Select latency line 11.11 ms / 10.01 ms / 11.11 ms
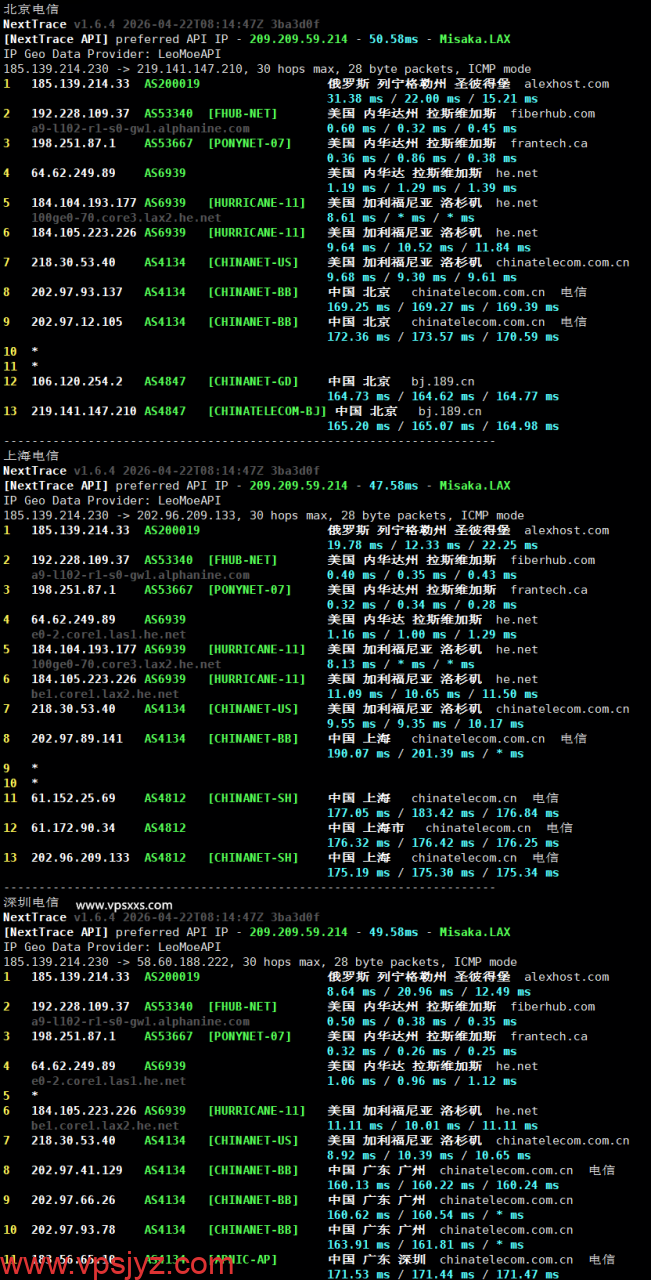This screenshot has width=651, height=1280. pyautogui.click(x=433, y=1126)
